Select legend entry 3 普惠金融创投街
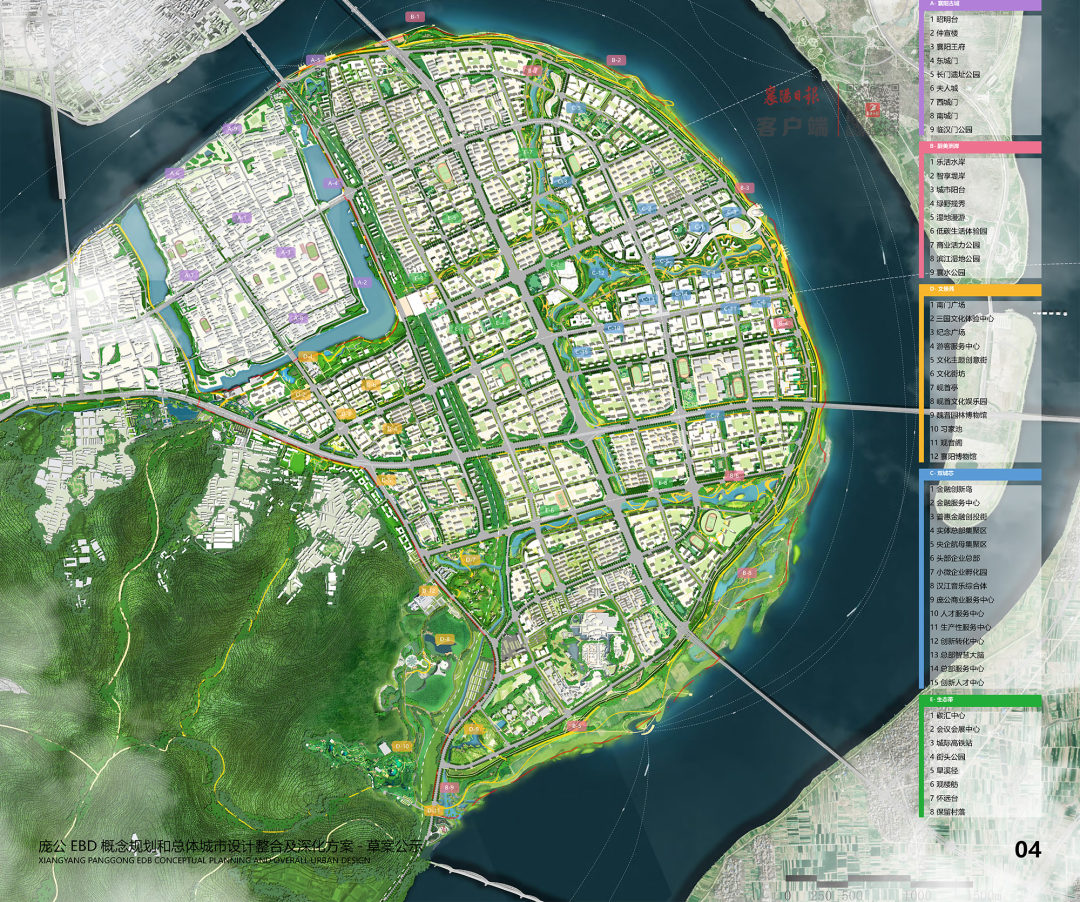The height and width of the screenshot is (902, 1080). pos(958,517)
